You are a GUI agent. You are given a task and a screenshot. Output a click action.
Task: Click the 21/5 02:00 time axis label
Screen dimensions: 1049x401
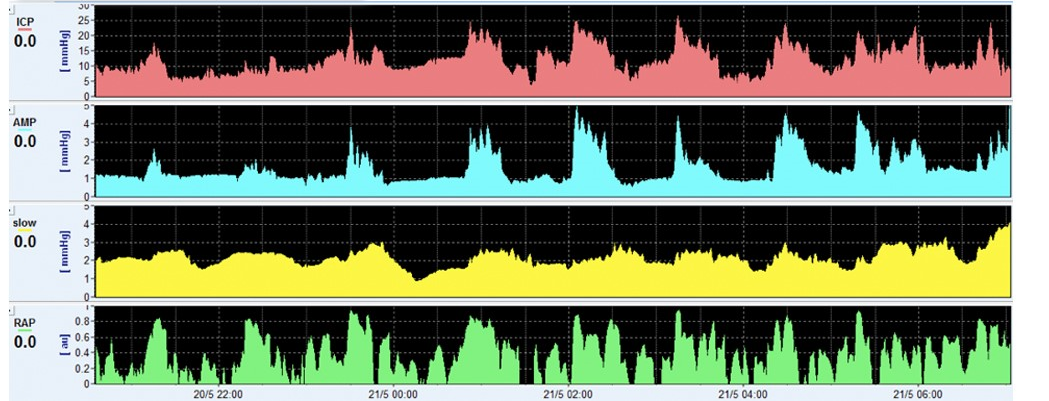point(568,393)
